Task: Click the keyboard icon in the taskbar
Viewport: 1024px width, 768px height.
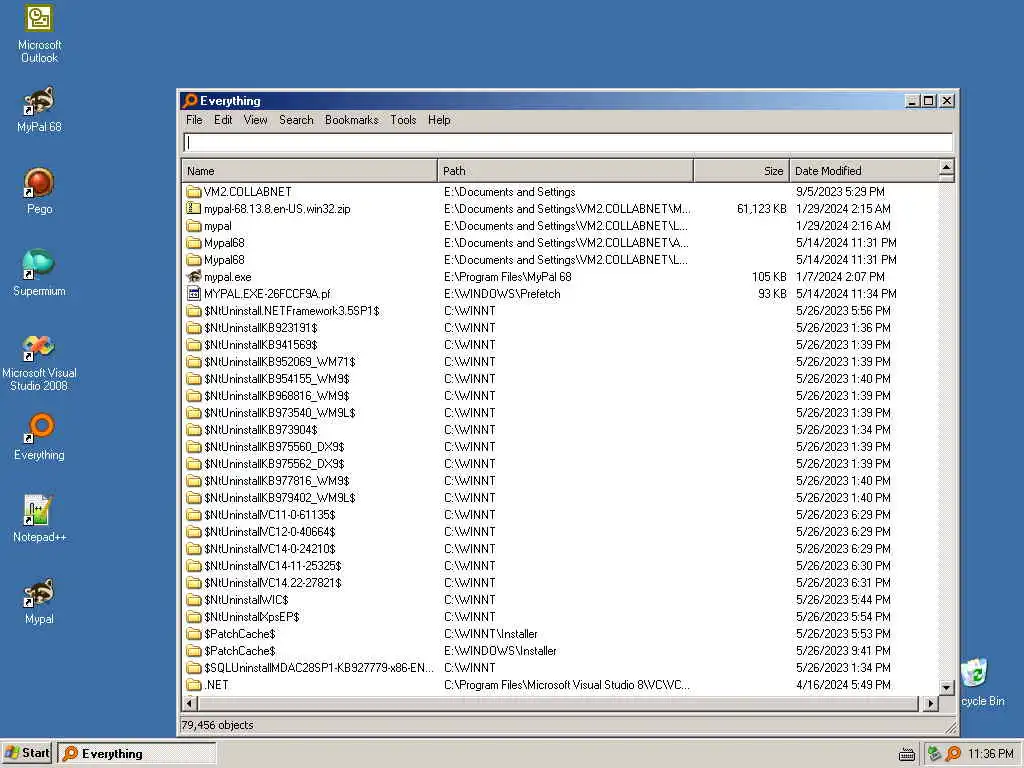Action: [x=906, y=754]
